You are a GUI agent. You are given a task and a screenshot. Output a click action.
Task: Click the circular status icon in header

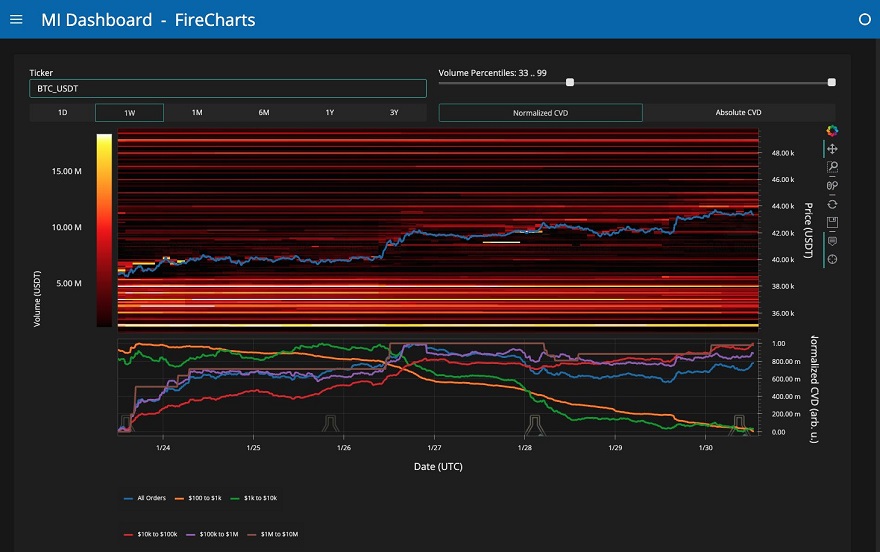pos(865,19)
